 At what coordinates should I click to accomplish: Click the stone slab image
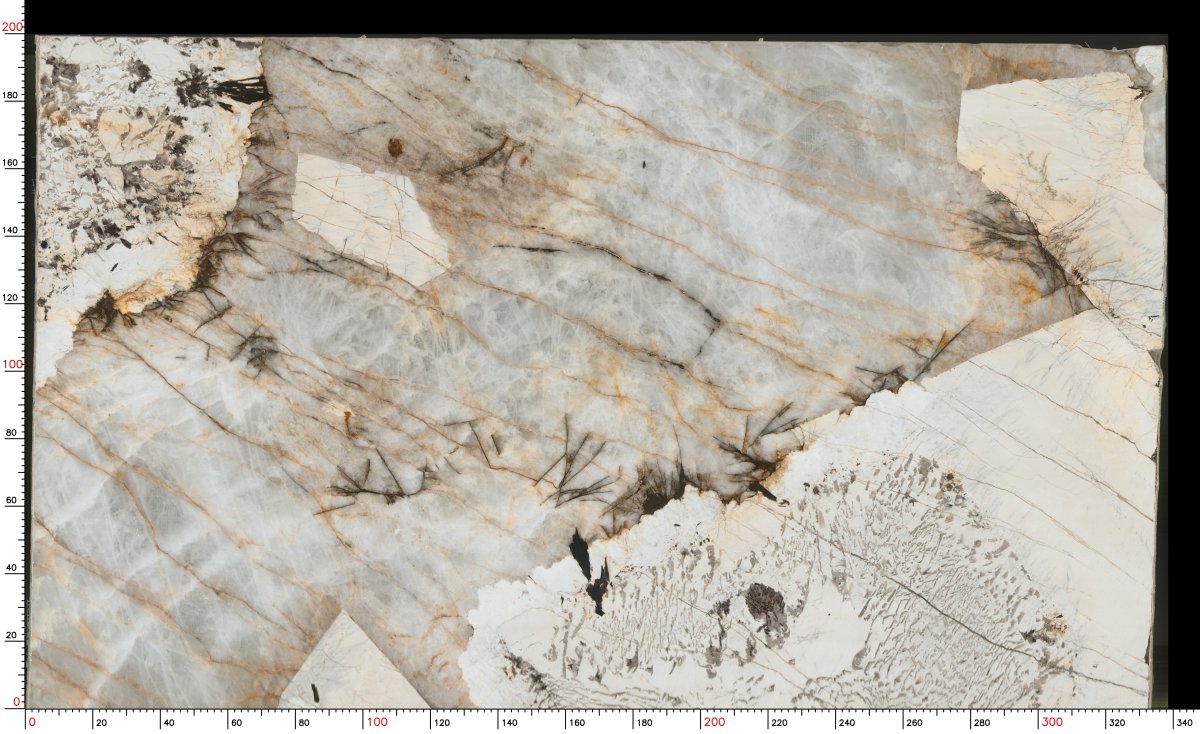pos(600,372)
